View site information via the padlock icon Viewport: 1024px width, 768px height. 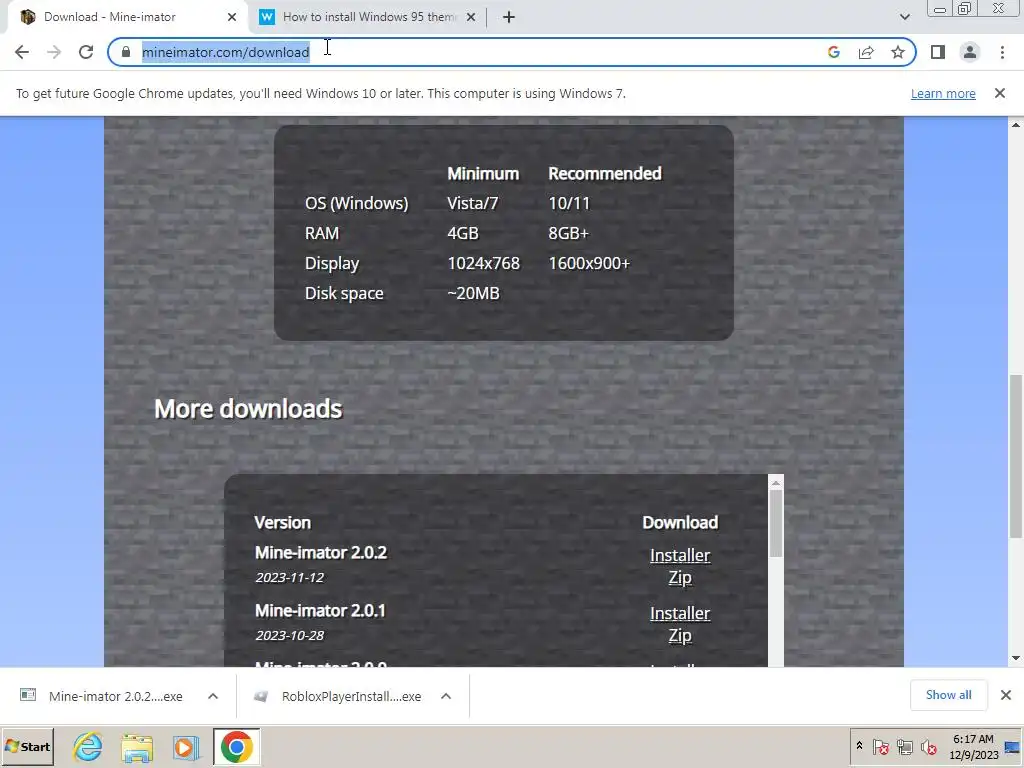126,52
